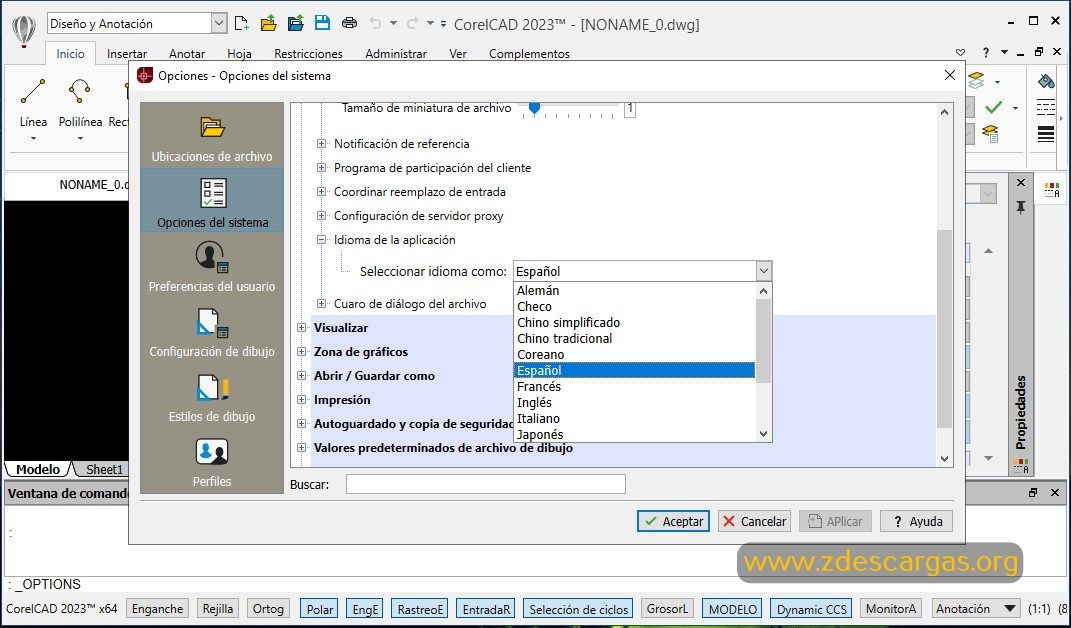Click the blue Save disk icon
Screen dimensions: 1071x628
tap(322, 23)
